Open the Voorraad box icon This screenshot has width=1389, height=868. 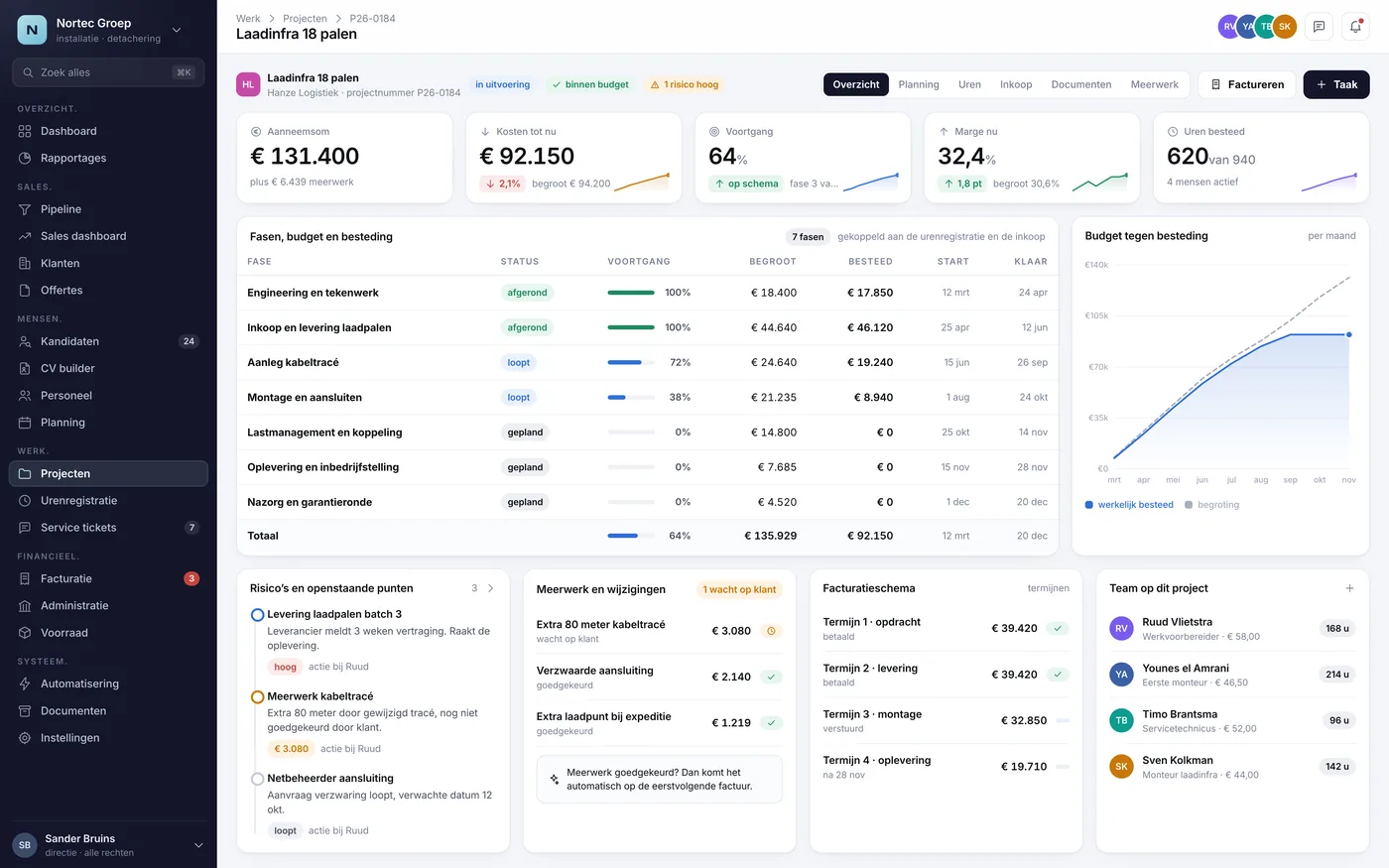point(25,633)
